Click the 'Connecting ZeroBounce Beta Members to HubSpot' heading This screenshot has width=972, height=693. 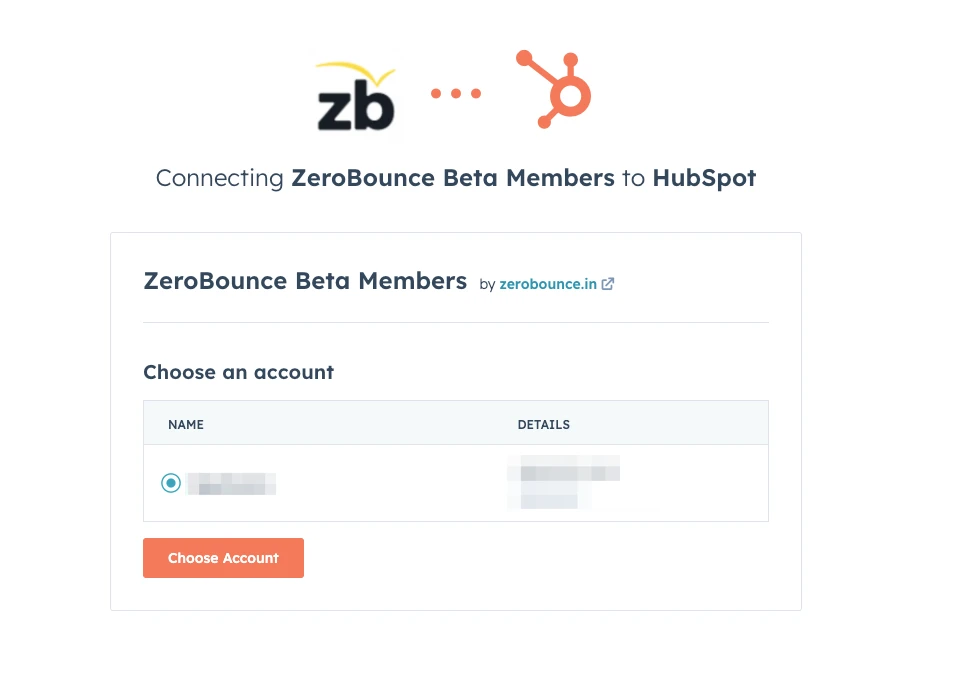456,178
